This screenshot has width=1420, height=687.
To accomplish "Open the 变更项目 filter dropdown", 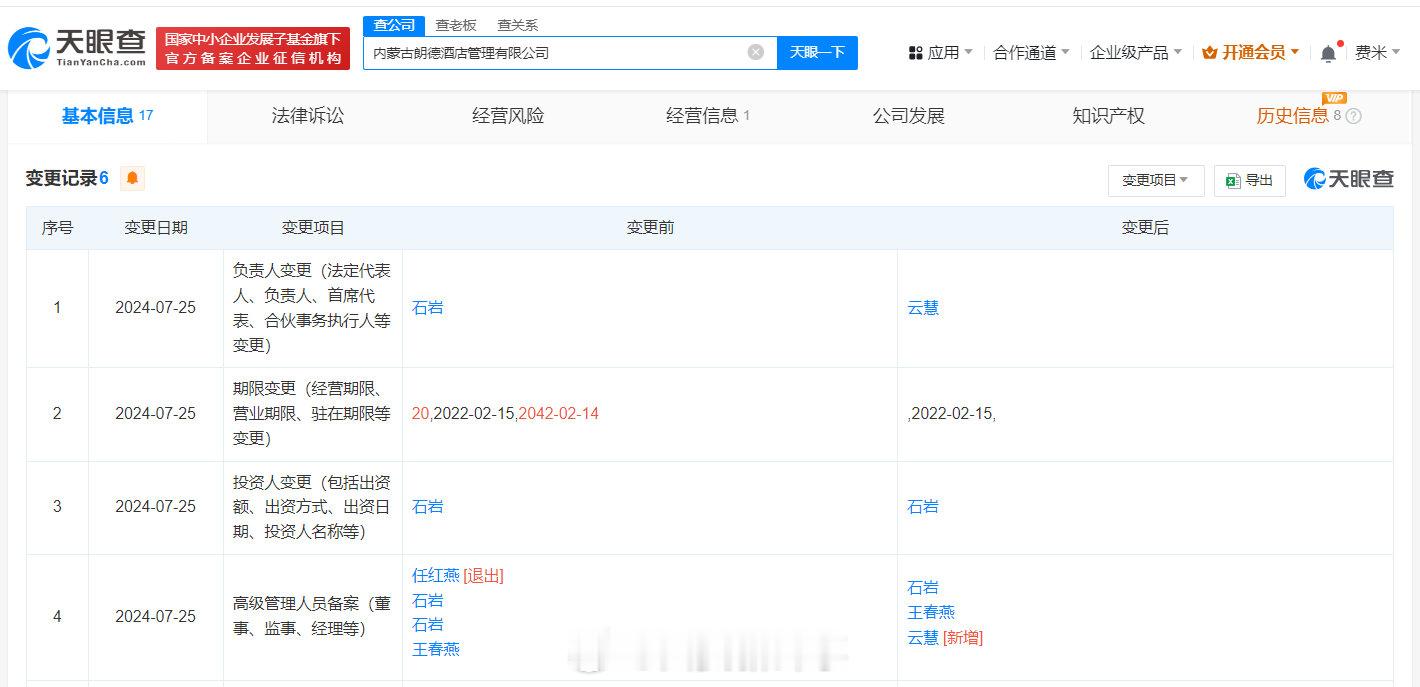I will 1156,180.
